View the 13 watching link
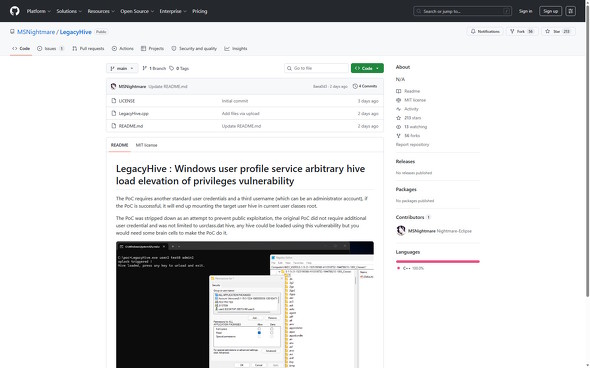This screenshot has width=590, height=368. pos(411,127)
